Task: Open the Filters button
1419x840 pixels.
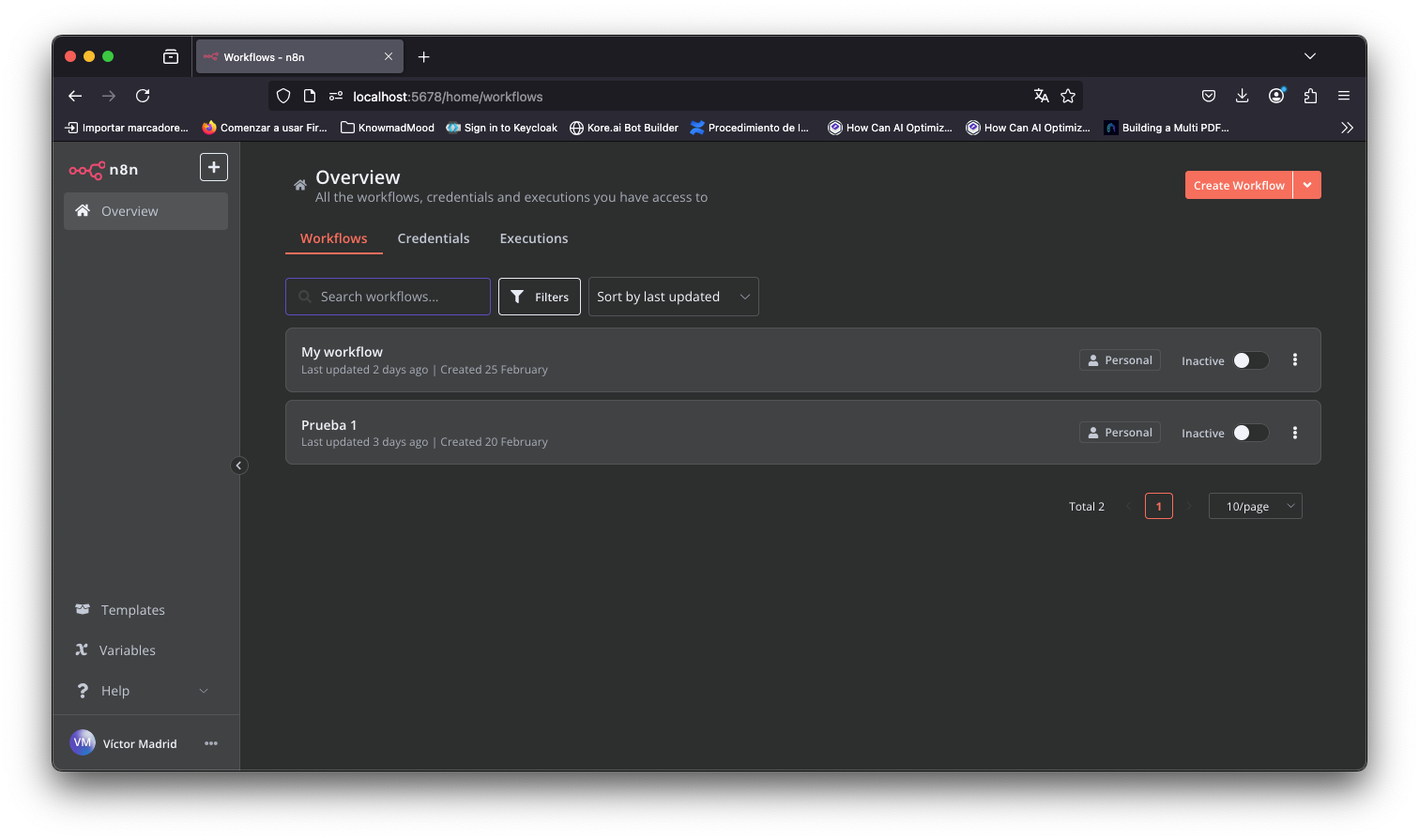Action: [x=540, y=297]
